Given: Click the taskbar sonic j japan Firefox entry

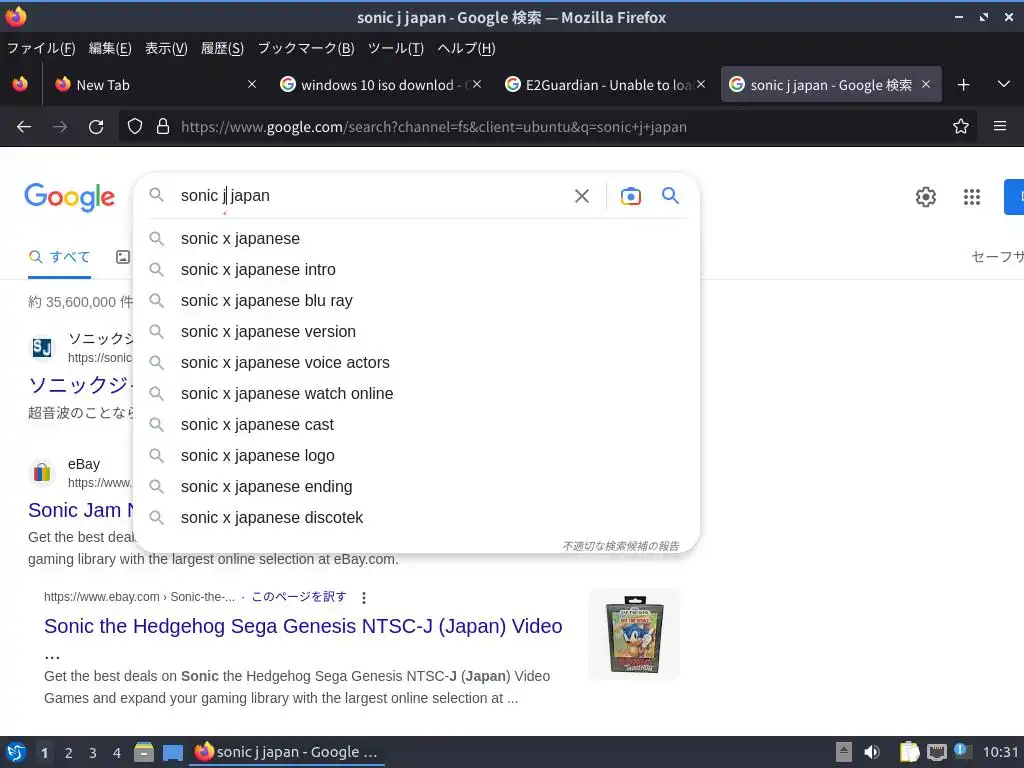Looking at the screenshot, I should pyautogui.click(x=287, y=752).
